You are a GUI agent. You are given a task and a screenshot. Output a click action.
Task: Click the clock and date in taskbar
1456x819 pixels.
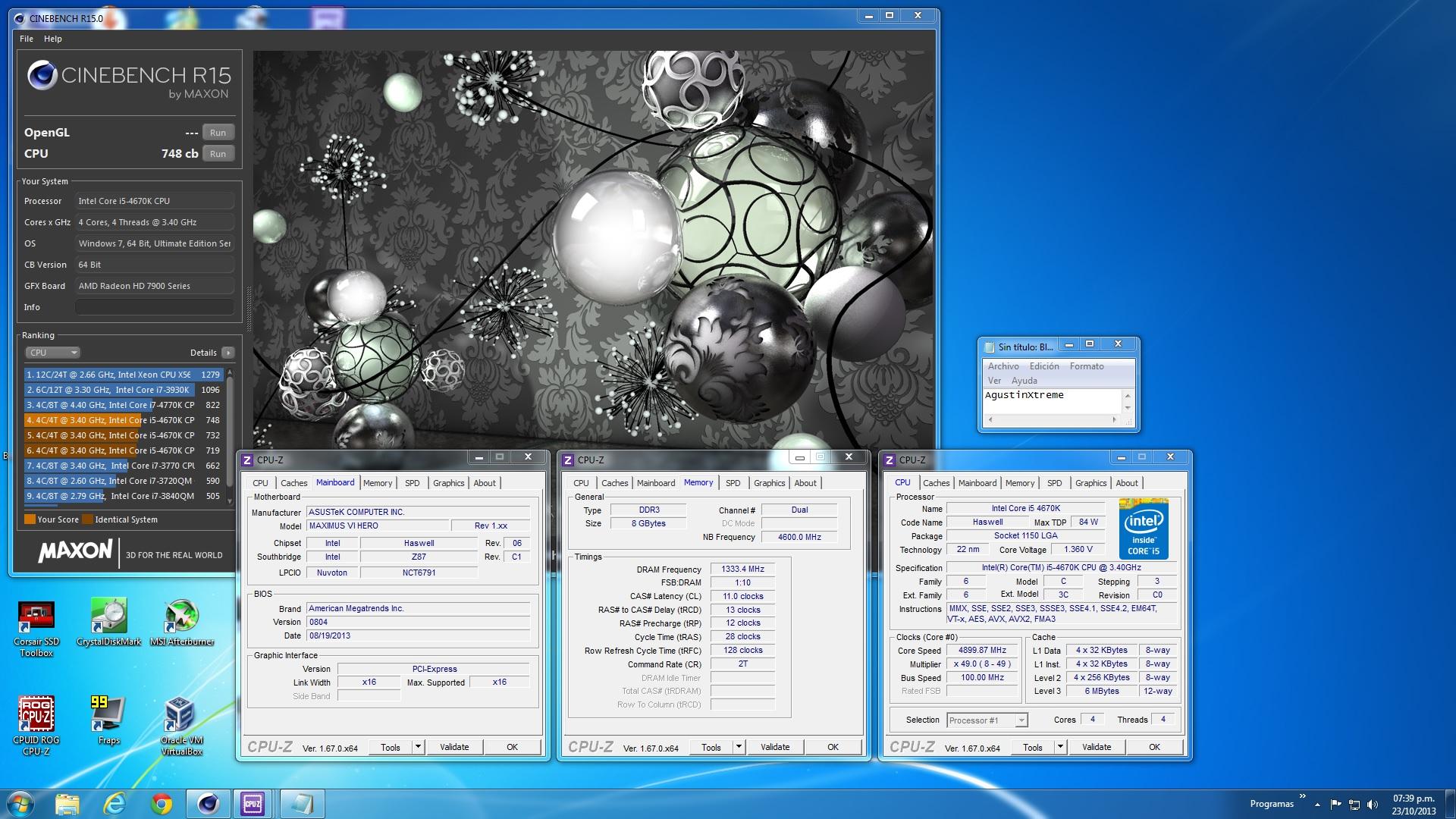pyautogui.click(x=1414, y=805)
